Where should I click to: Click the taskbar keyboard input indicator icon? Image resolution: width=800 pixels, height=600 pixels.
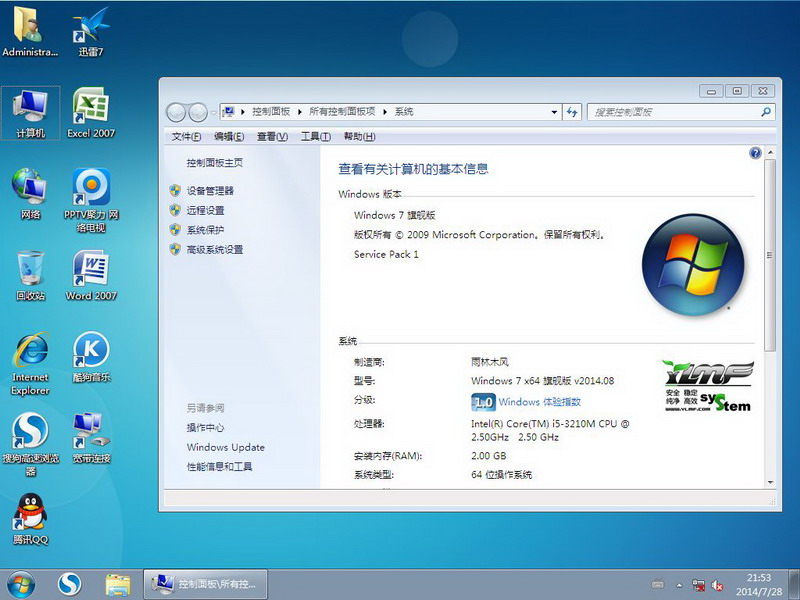(658, 585)
